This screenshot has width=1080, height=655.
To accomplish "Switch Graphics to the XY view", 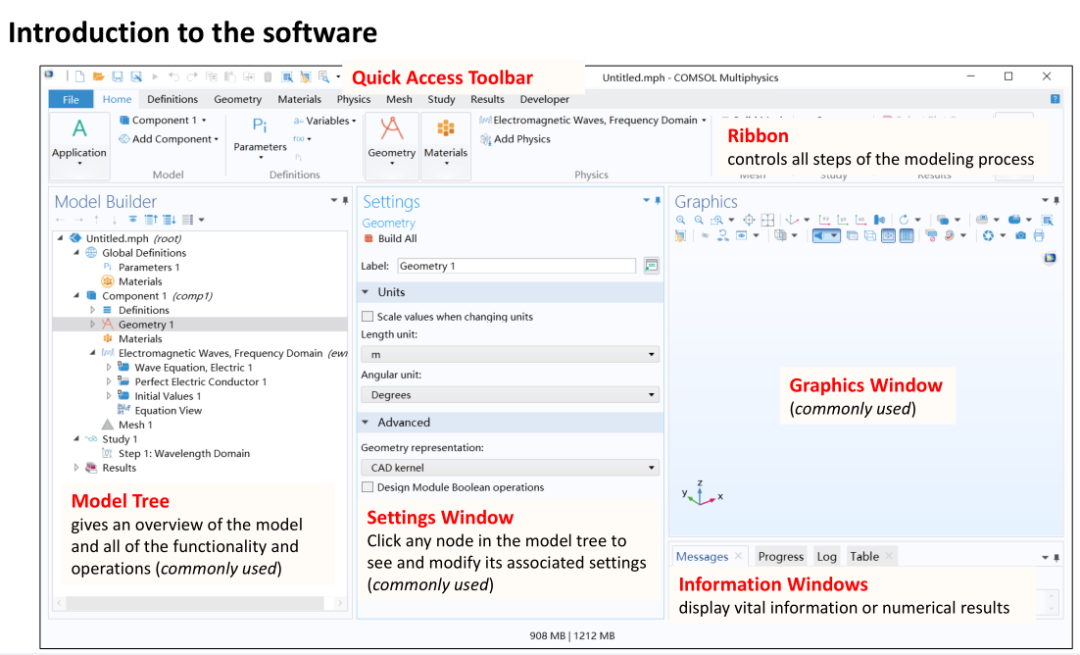I will [824, 220].
